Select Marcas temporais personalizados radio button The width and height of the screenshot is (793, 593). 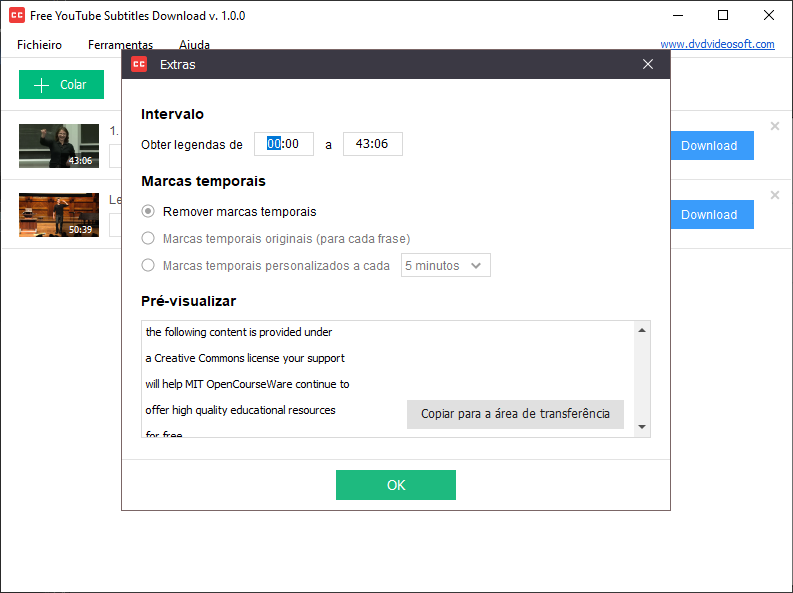pyautogui.click(x=148, y=265)
